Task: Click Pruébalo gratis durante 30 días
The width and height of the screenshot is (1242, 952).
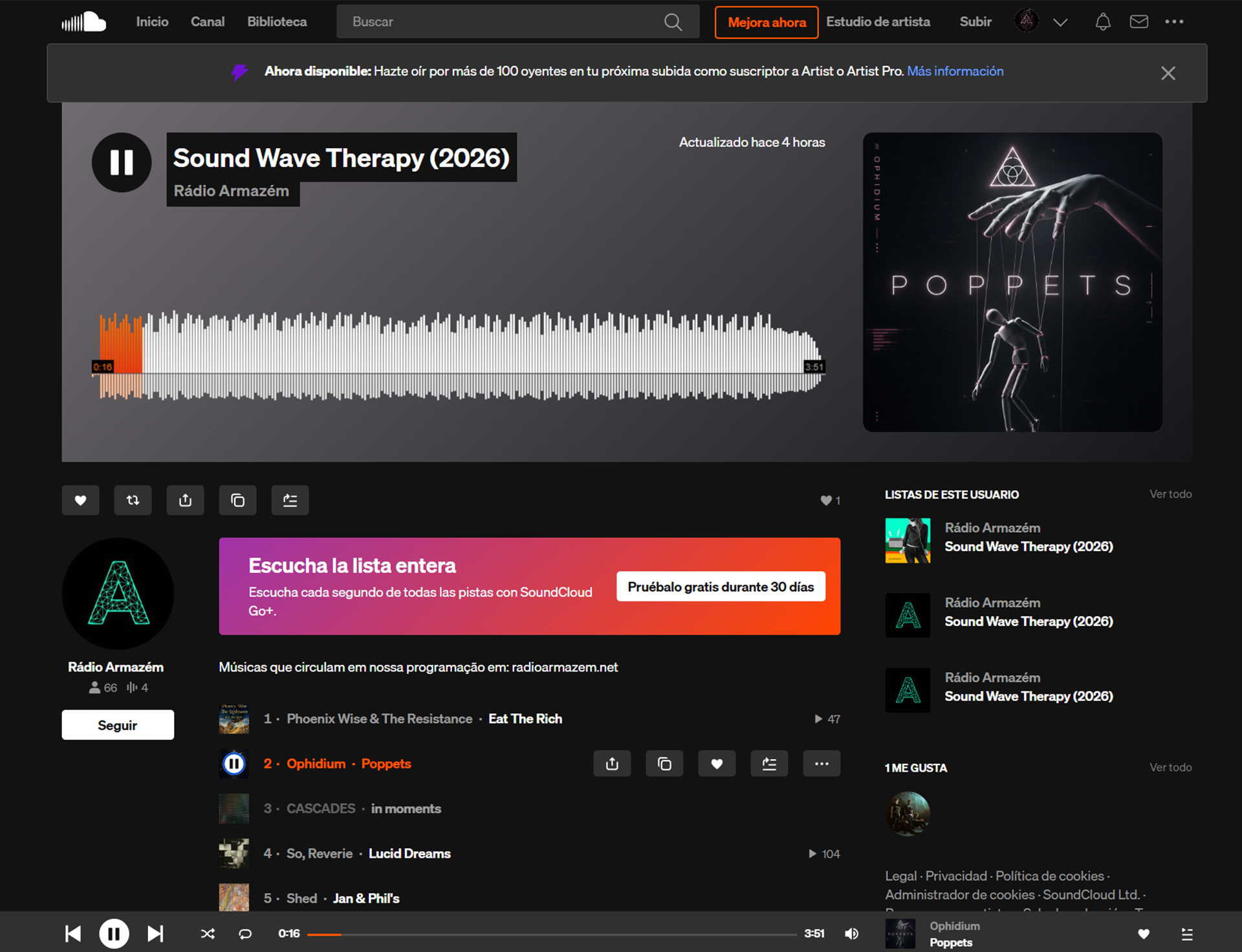Action: (721, 587)
